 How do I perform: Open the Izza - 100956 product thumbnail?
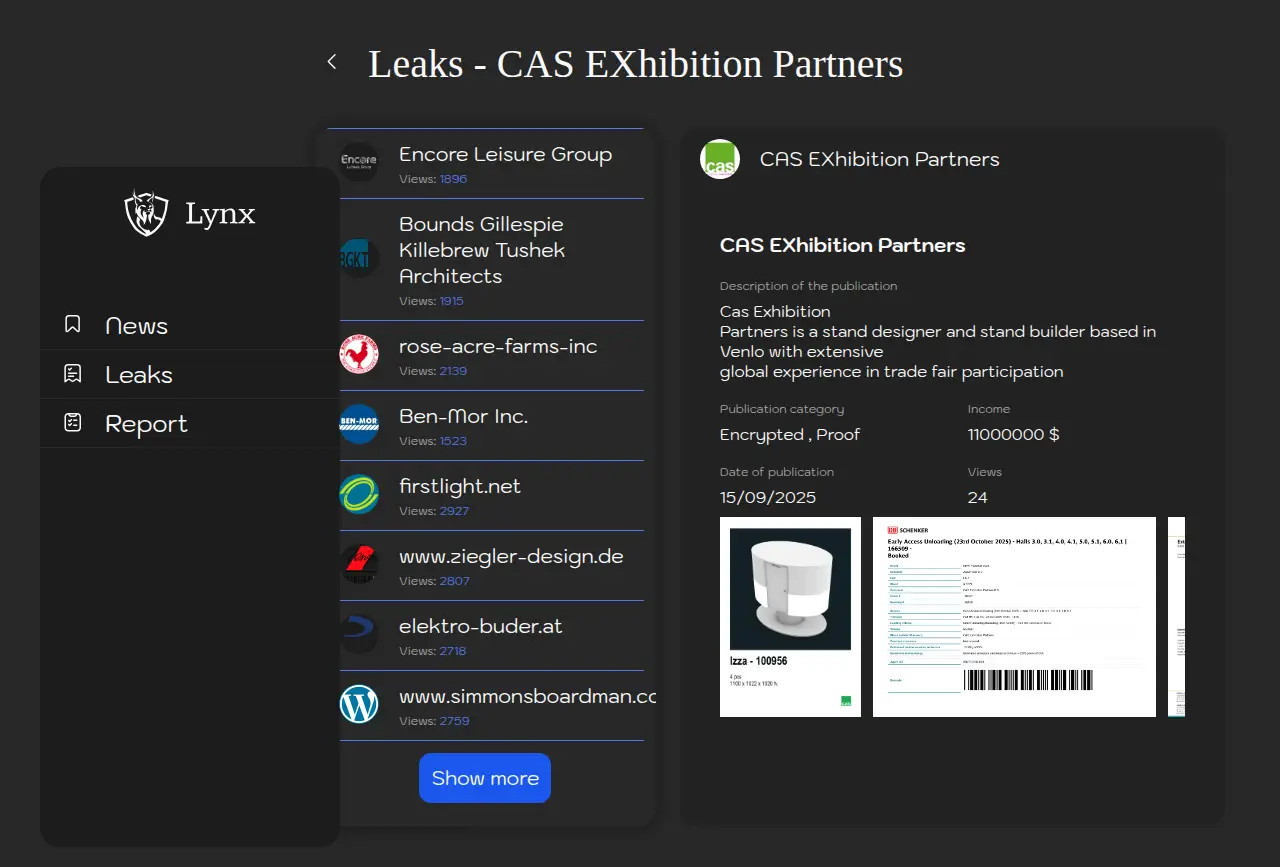pyautogui.click(x=790, y=616)
